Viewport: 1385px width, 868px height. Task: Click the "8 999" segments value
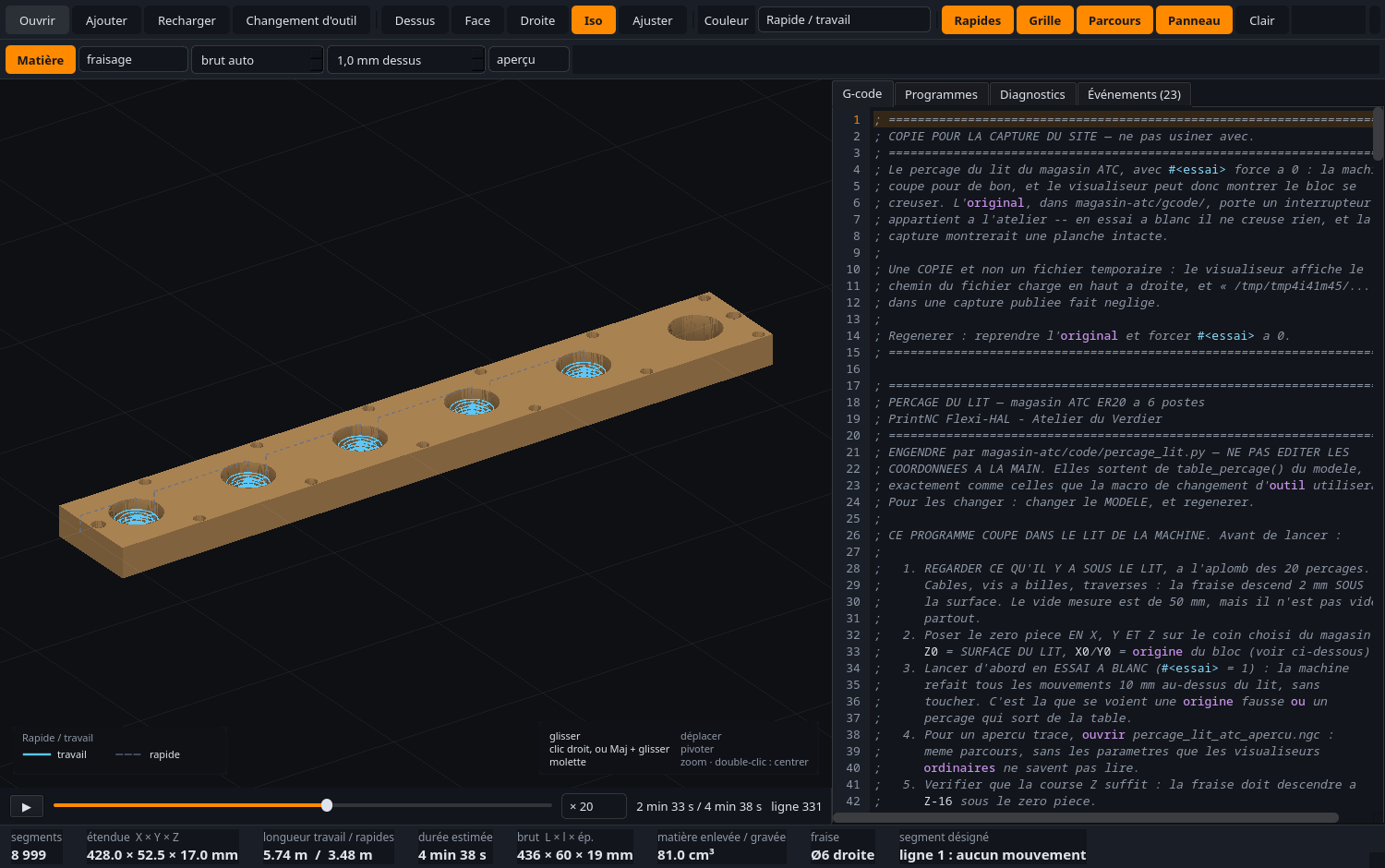coord(29,855)
